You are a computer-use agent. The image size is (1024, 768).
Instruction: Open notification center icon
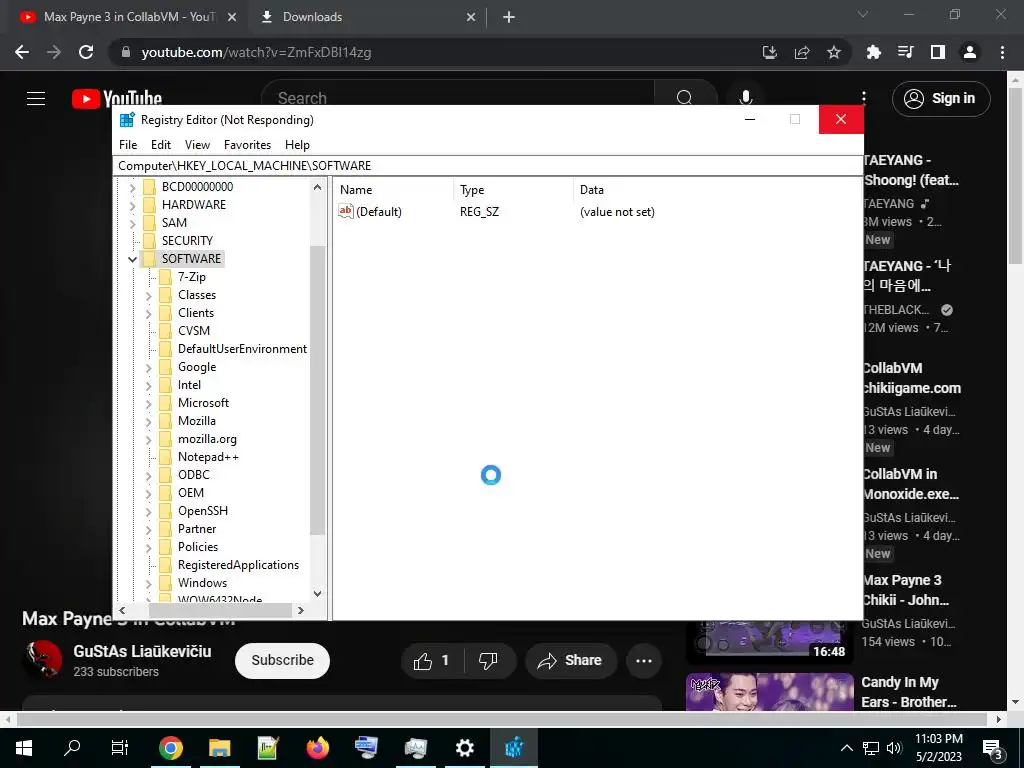(x=993, y=749)
